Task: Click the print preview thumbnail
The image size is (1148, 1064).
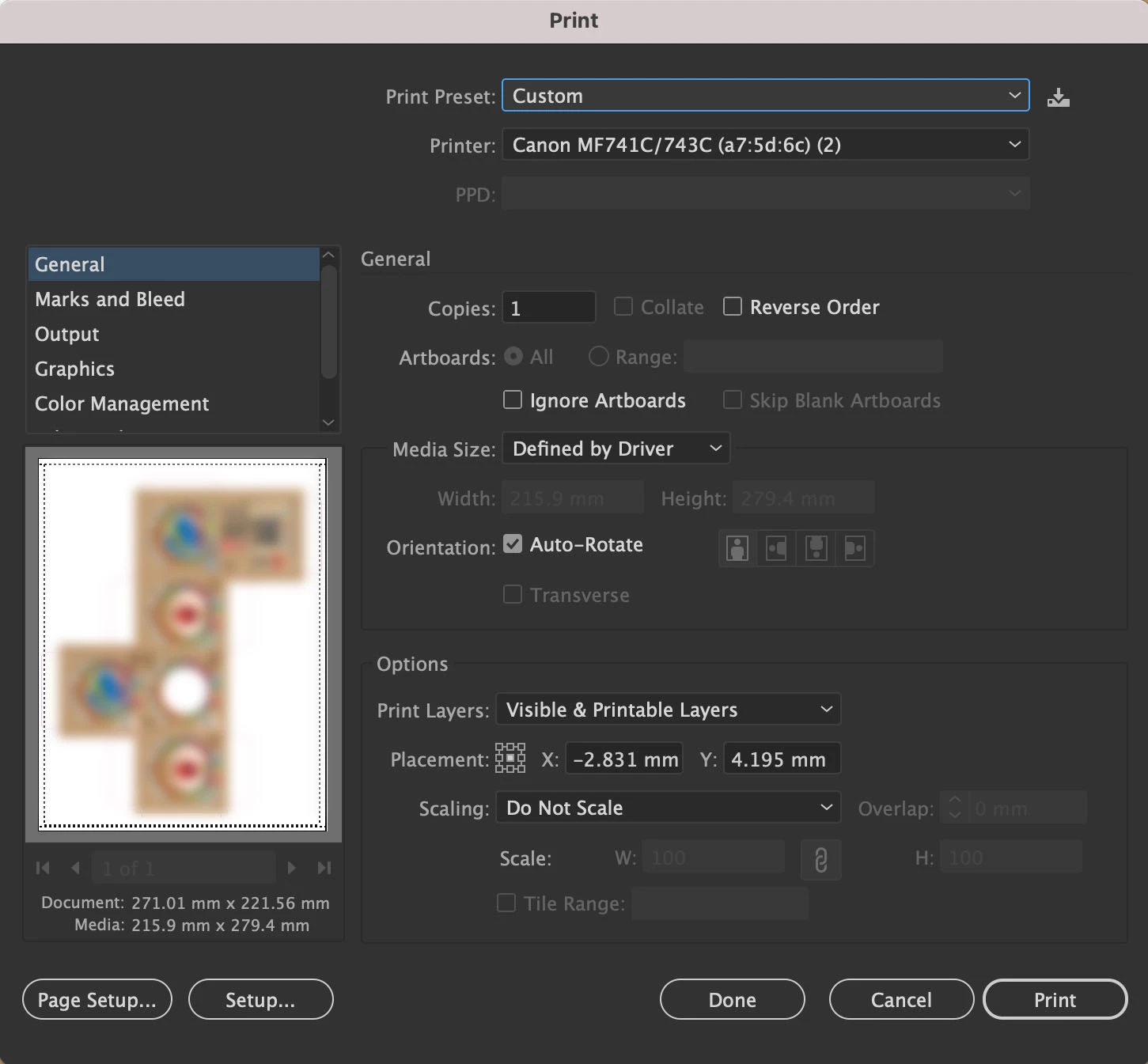Action: (x=183, y=644)
